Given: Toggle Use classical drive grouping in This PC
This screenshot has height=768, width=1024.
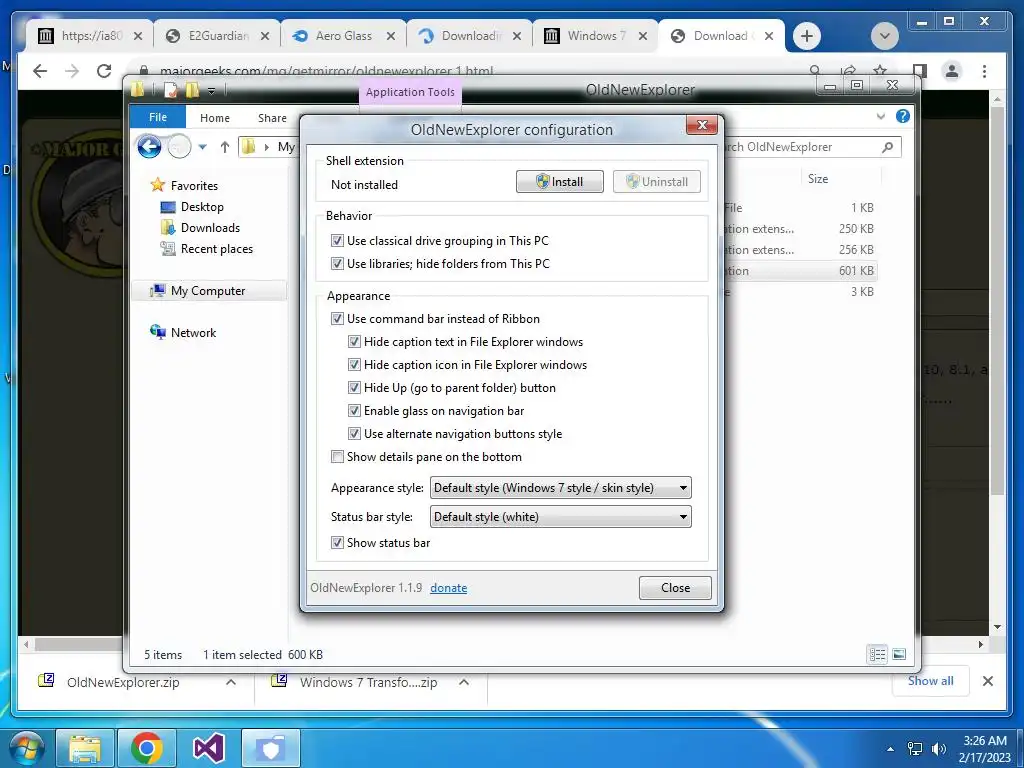Looking at the screenshot, I should pos(337,241).
